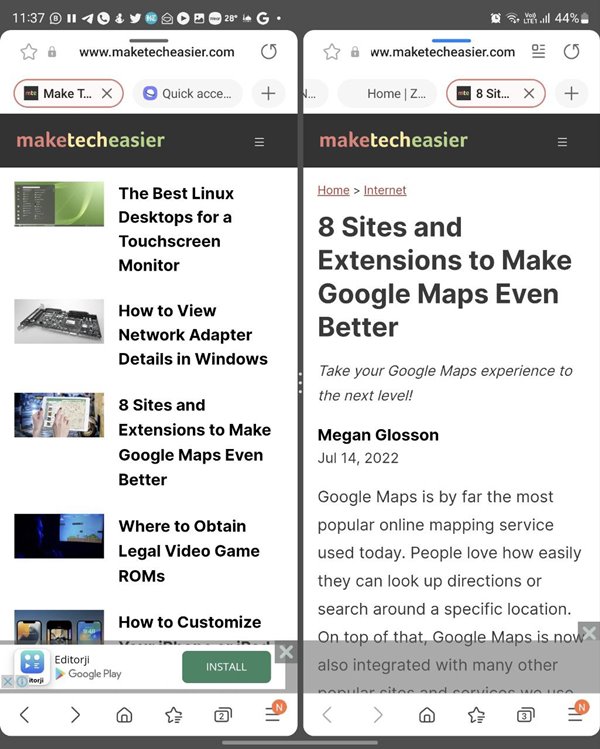Go back in left browser window

[x=25, y=715]
